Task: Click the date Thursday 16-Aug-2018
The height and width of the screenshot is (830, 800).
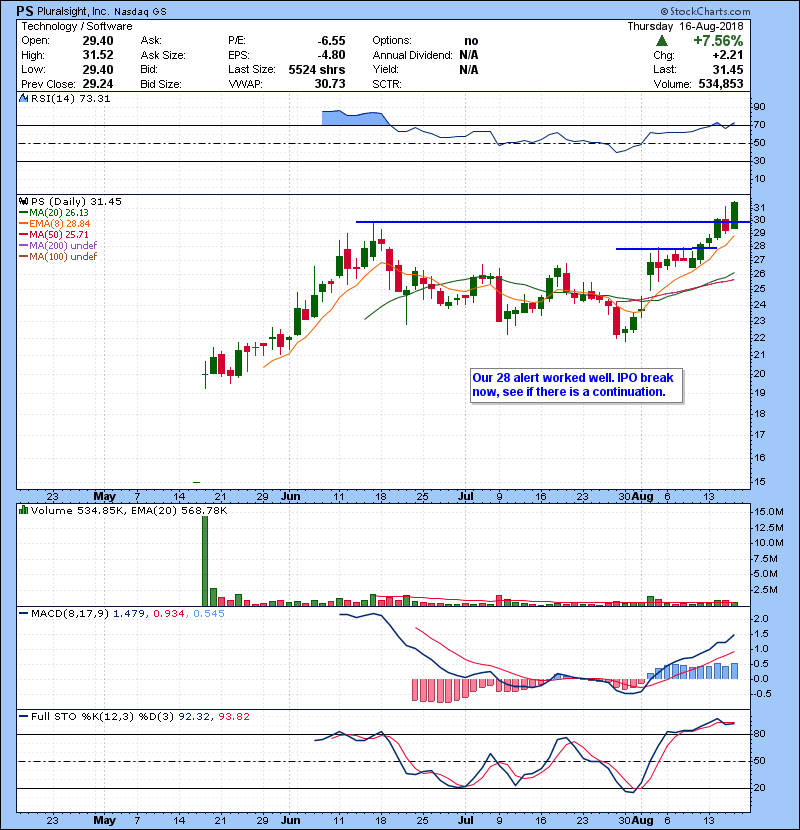Action: (686, 26)
